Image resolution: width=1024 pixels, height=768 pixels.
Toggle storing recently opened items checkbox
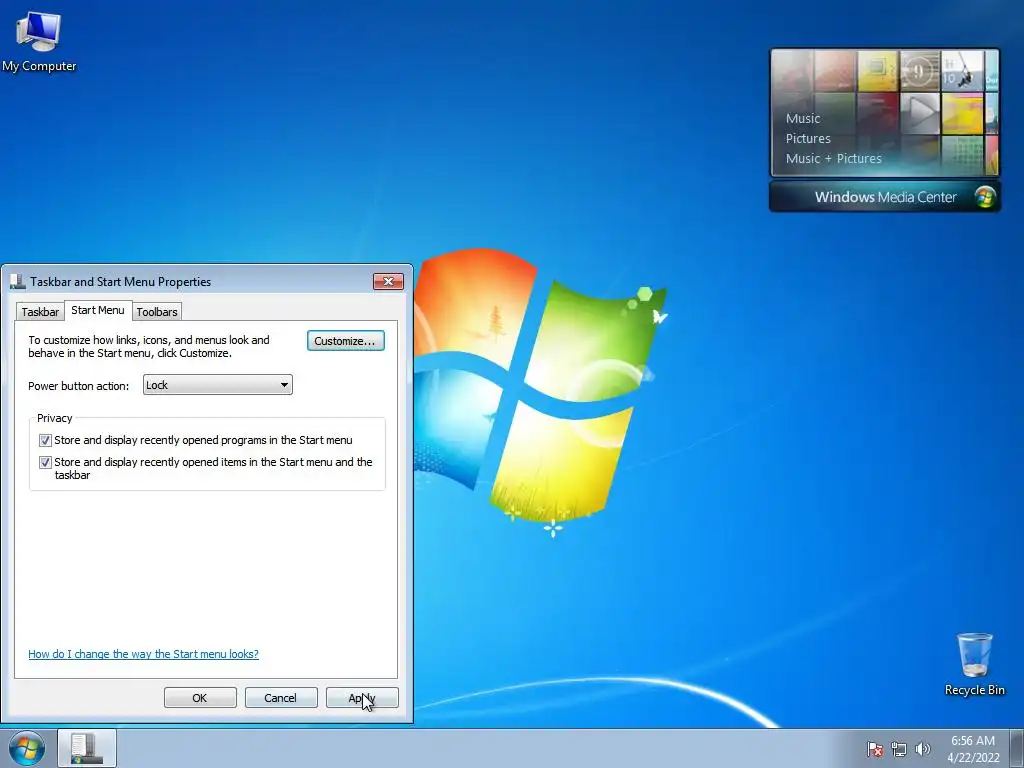(45, 462)
